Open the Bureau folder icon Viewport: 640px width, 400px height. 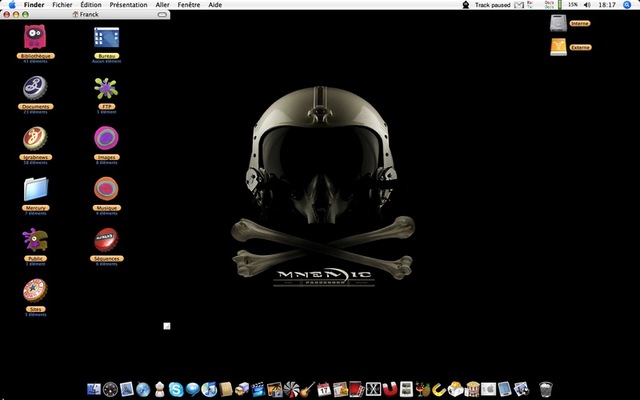107,38
